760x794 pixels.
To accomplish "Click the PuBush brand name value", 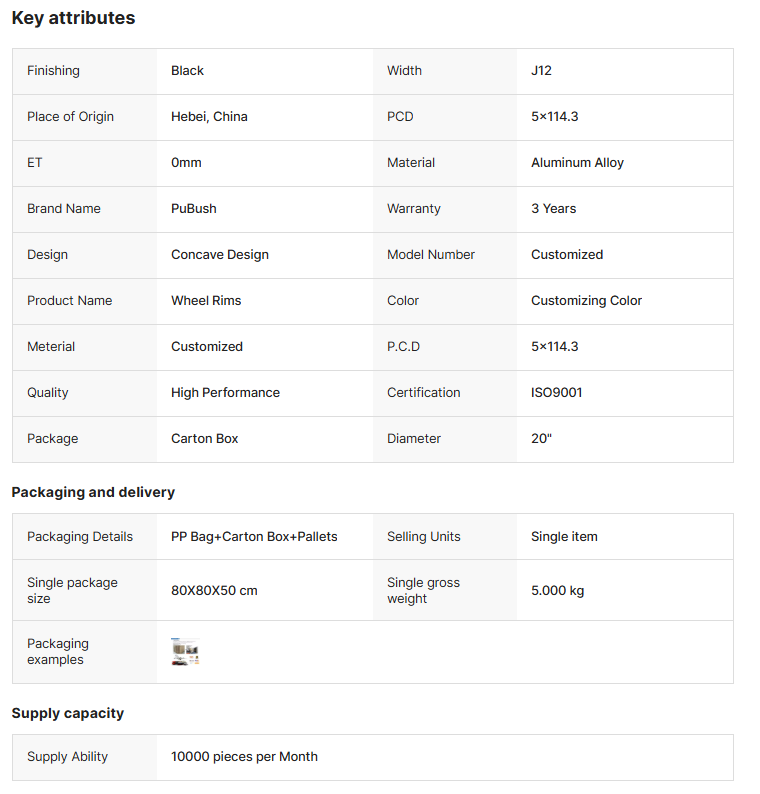I will tap(194, 208).
